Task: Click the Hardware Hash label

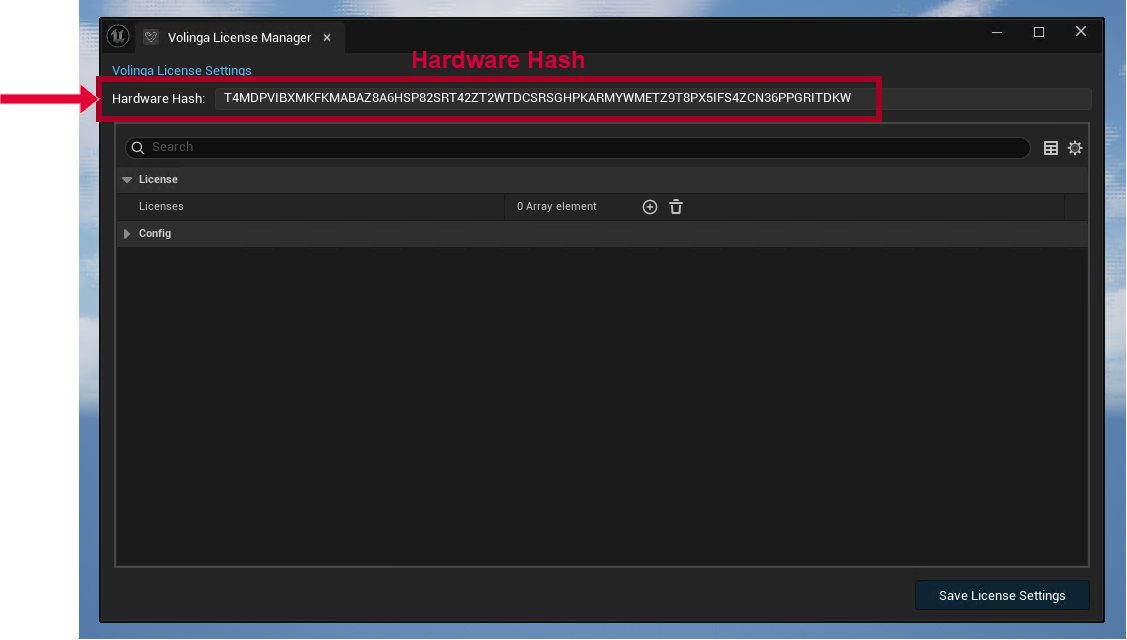Action: pyautogui.click(x=158, y=98)
